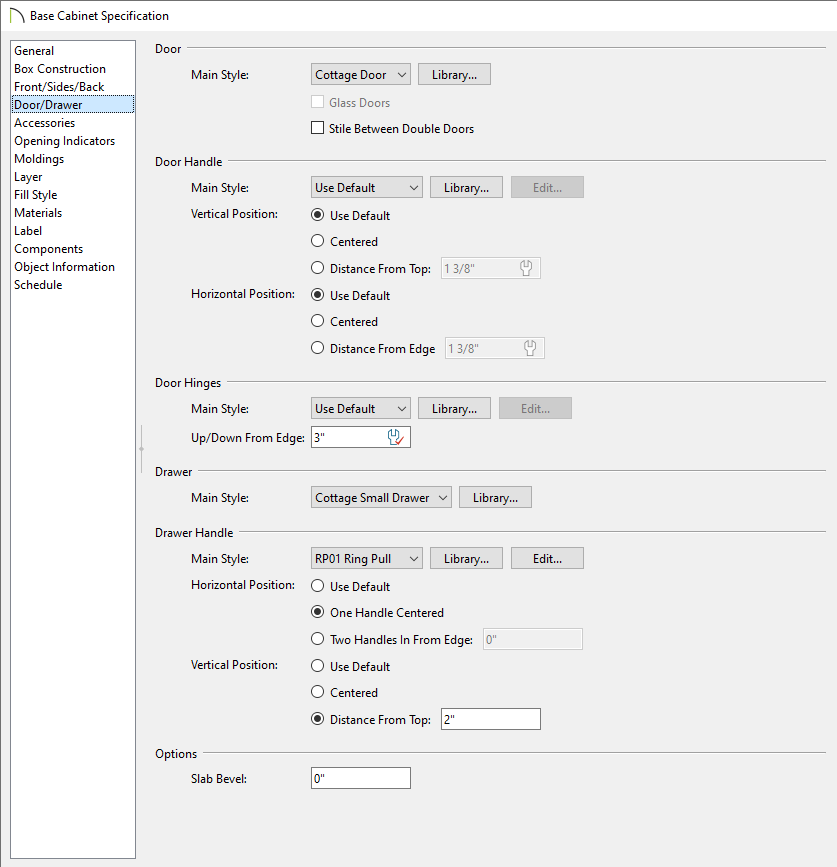837x867 pixels.
Task: Click the Up/Down From Edge input field
Action: tap(360, 437)
